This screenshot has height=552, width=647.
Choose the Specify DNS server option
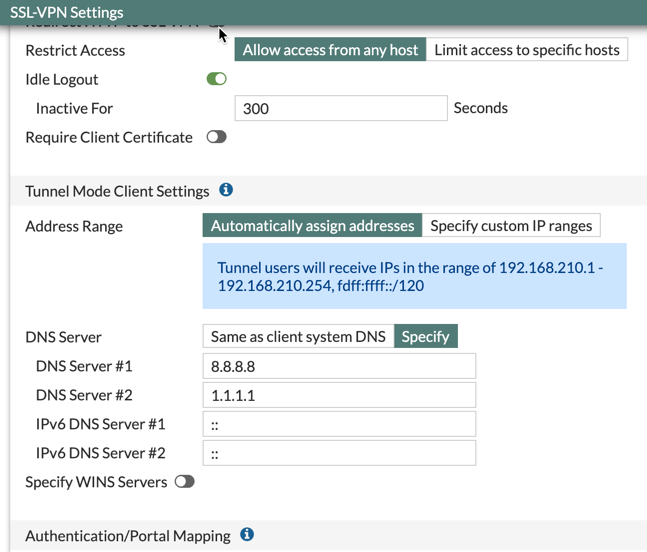click(x=425, y=336)
